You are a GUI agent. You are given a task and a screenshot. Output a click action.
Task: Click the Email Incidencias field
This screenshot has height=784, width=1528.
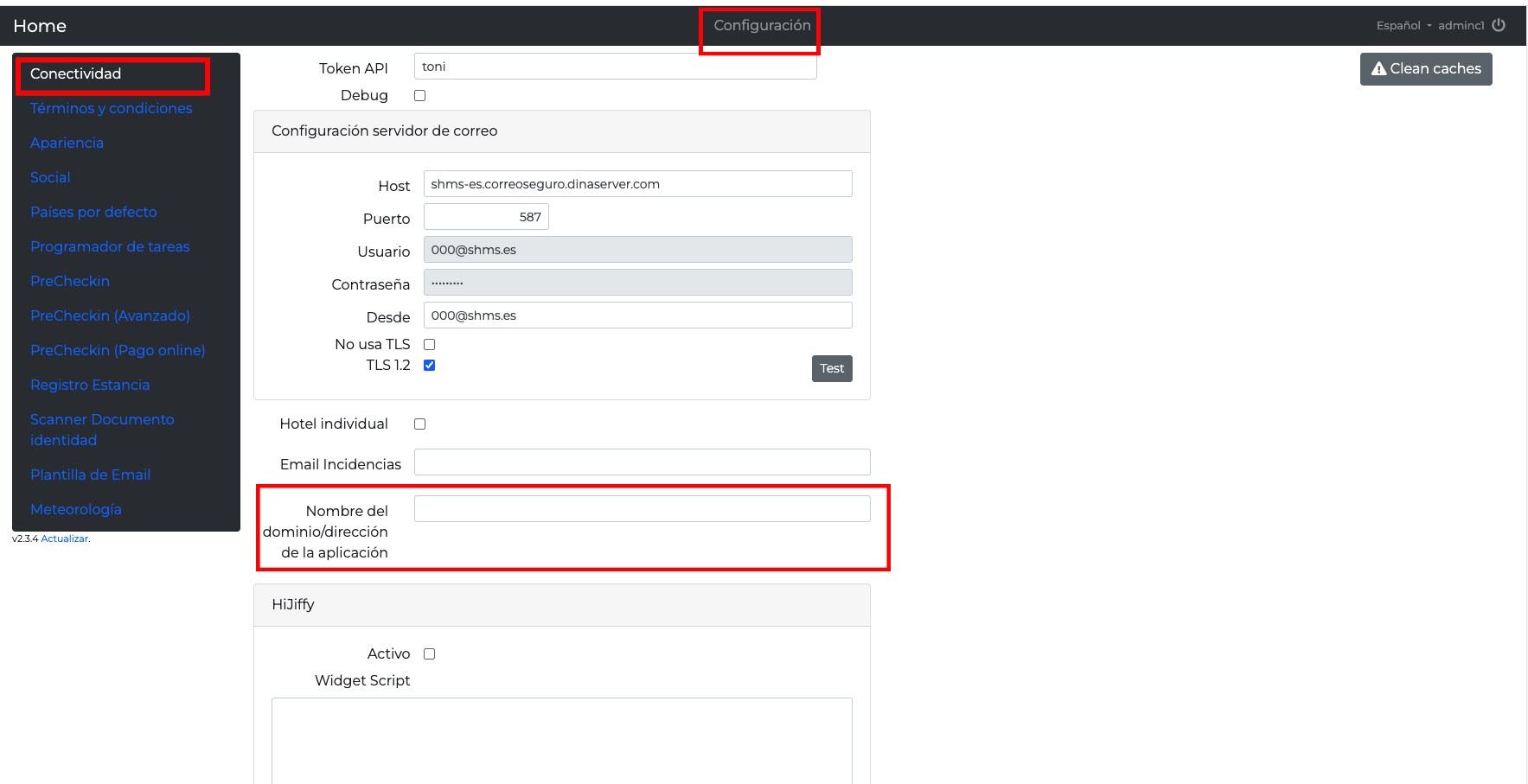[642, 462]
